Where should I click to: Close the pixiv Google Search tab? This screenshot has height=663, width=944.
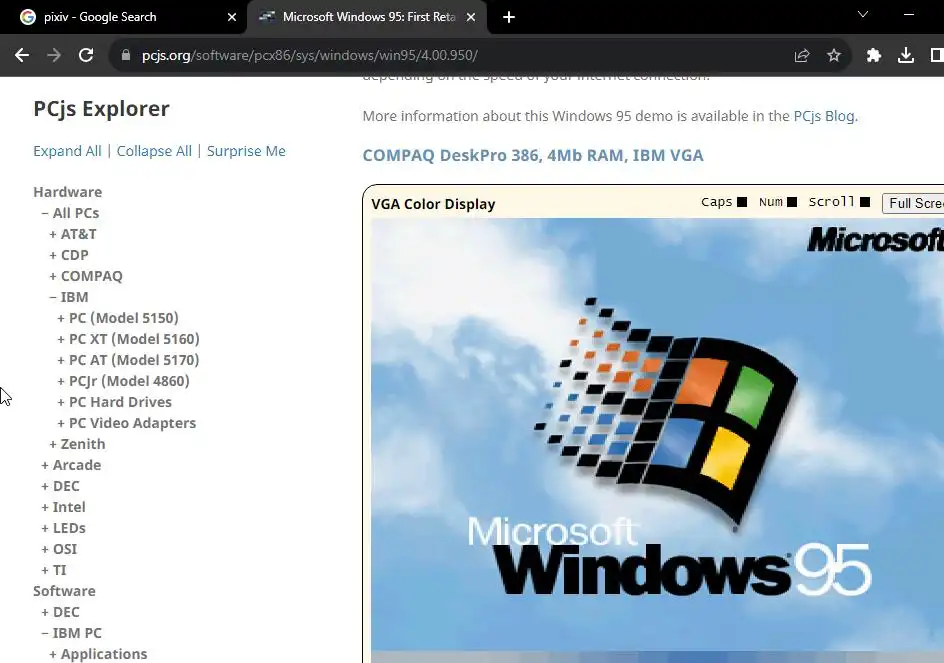232,17
